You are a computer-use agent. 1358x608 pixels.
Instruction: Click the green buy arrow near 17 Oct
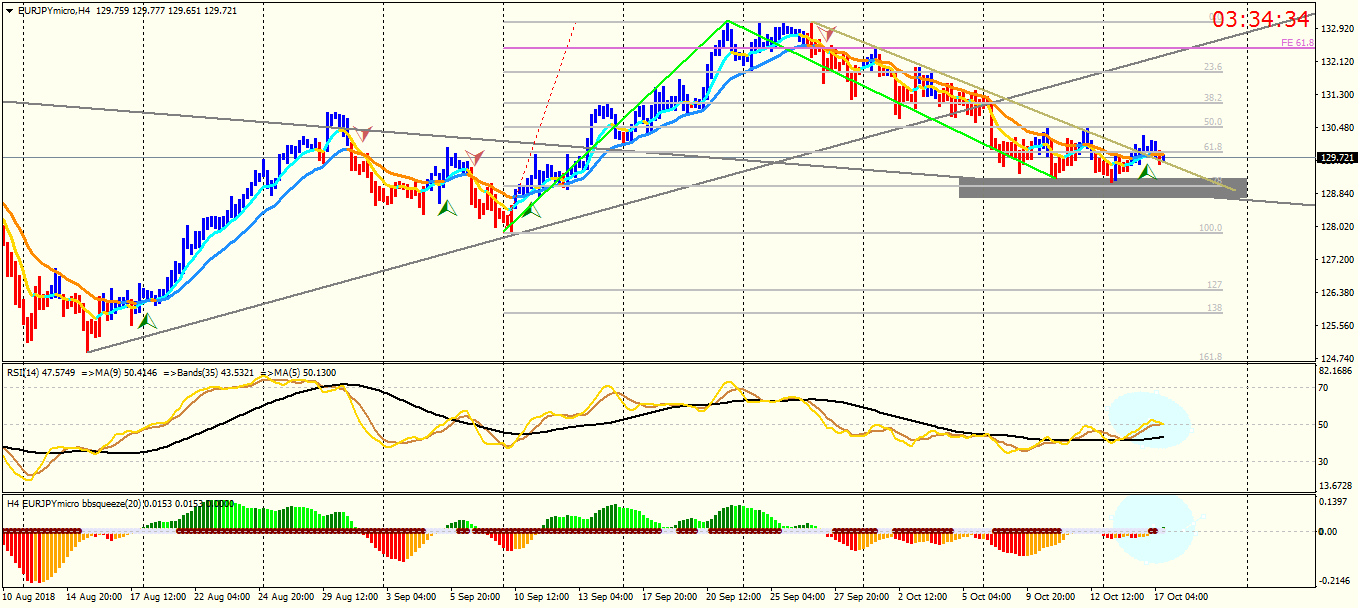click(x=1147, y=172)
